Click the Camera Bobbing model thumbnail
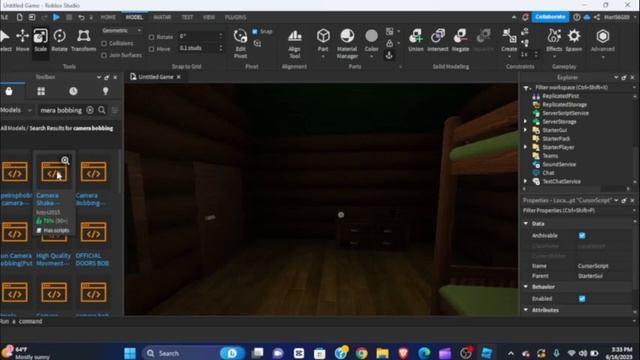This screenshot has width=640, height=360. click(93, 172)
